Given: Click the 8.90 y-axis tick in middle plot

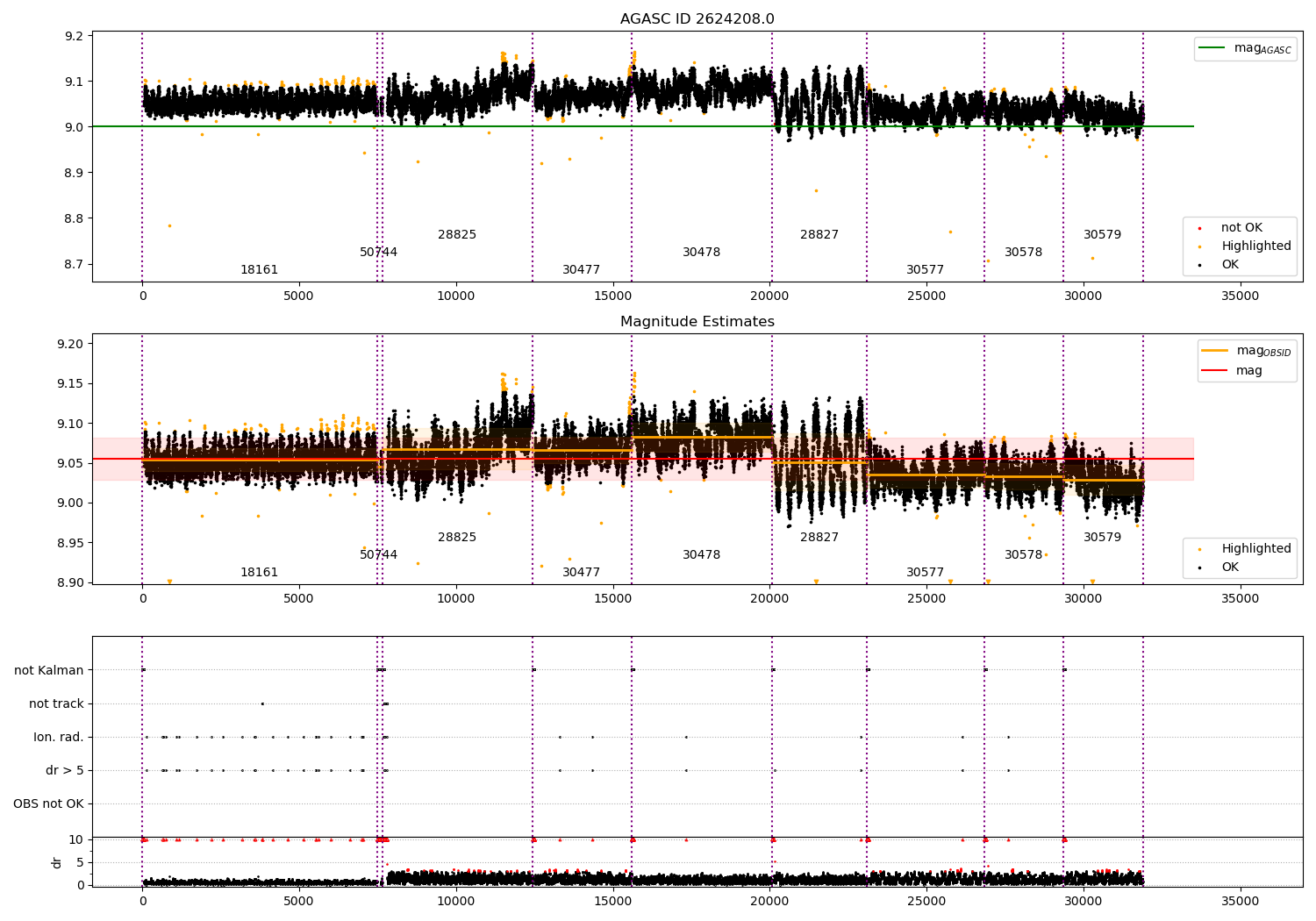Looking at the screenshot, I should click(x=71, y=582).
